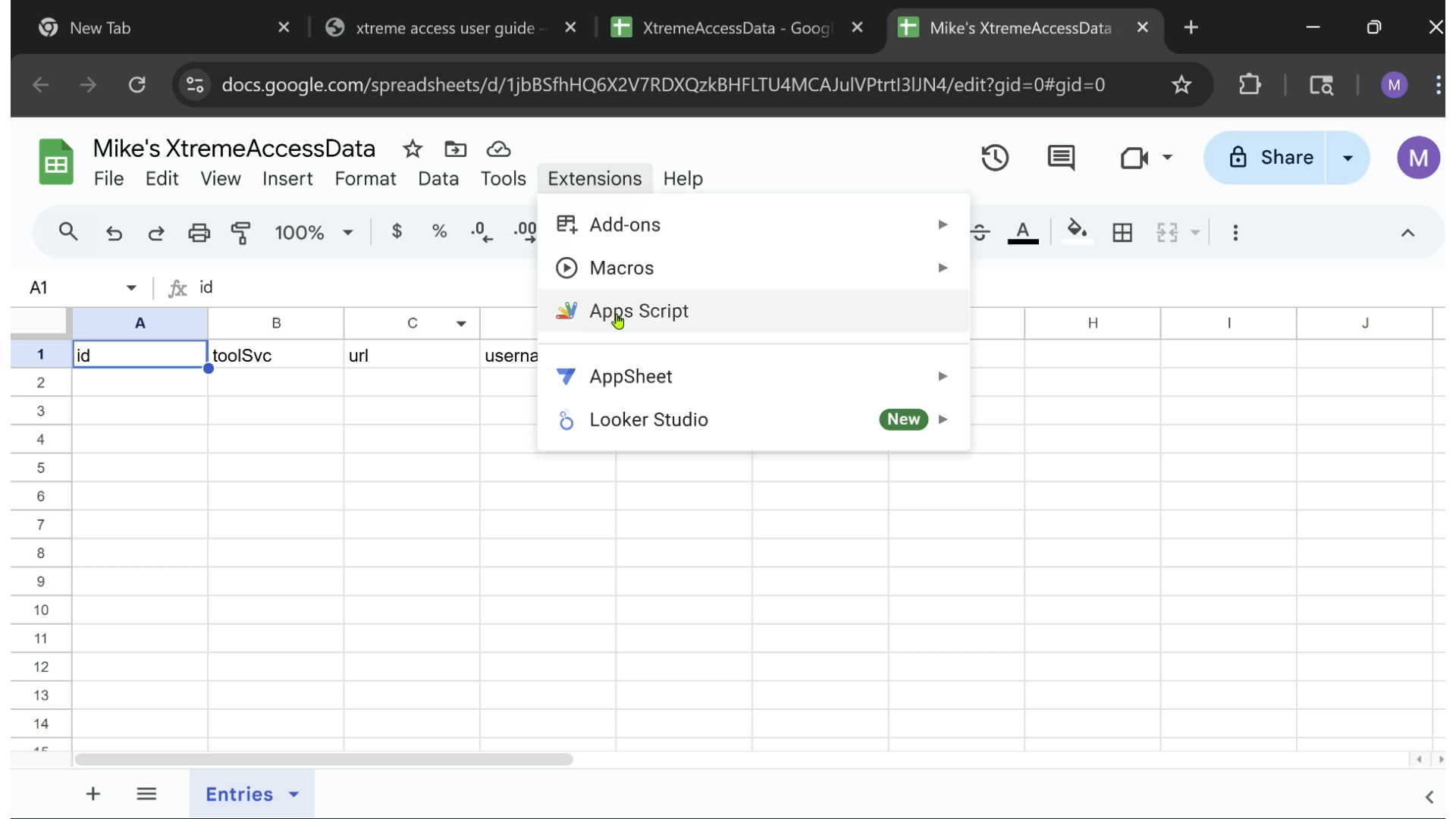Decrease decimal places icon
Image resolution: width=1456 pixels, height=819 pixels.
(x=482, y=232)
